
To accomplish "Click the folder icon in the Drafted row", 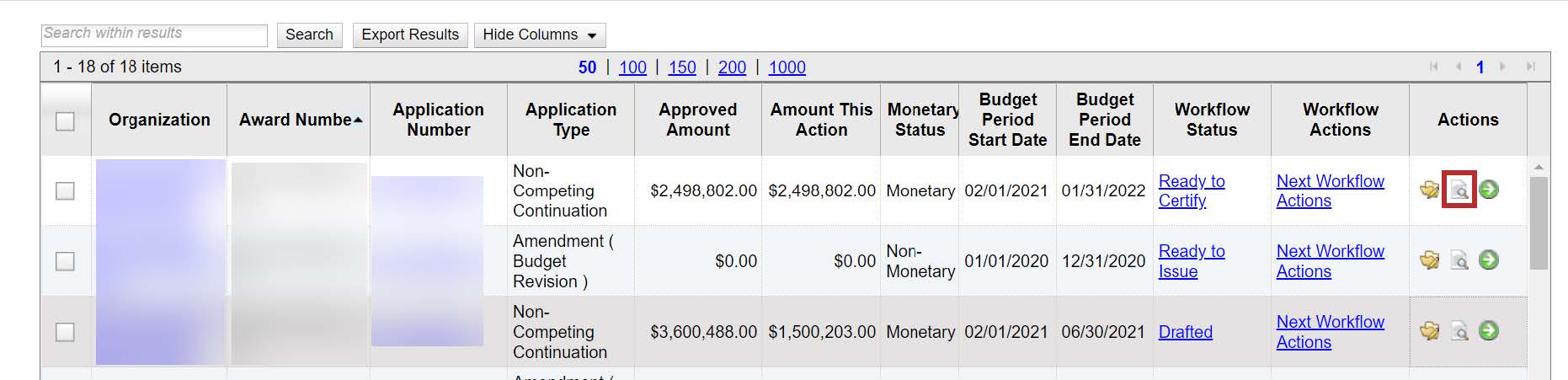I will (1429, 331).
